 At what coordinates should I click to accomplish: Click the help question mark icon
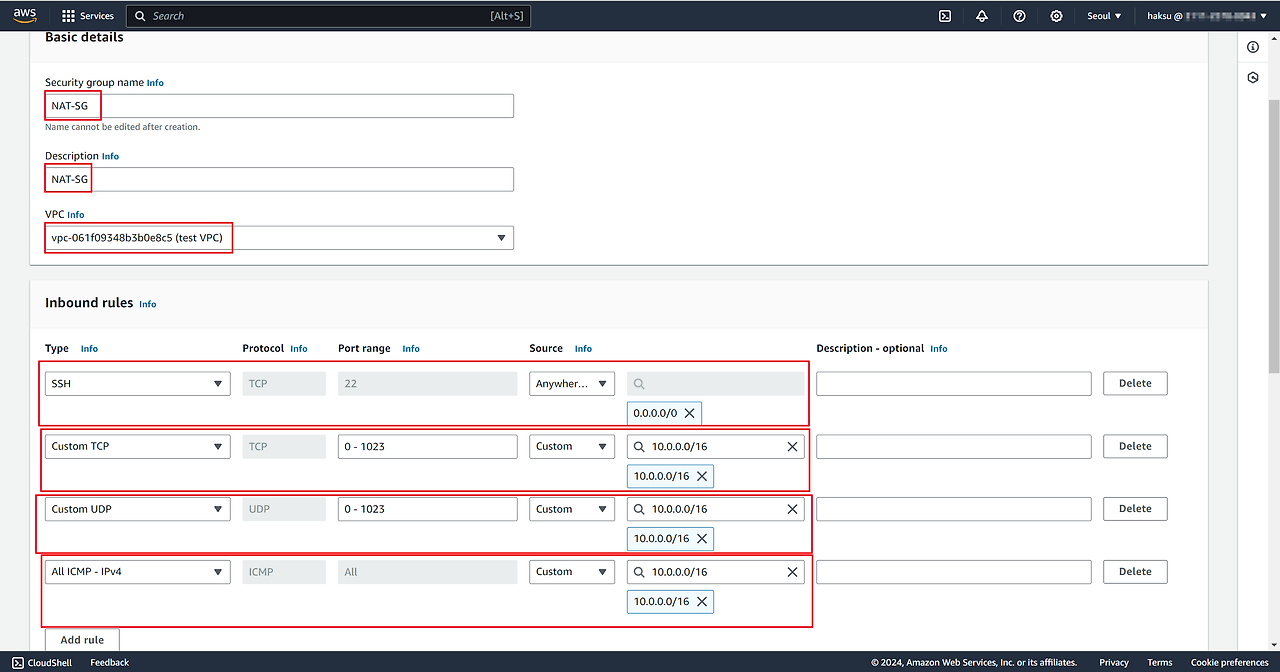click(x=1019, y=16)
